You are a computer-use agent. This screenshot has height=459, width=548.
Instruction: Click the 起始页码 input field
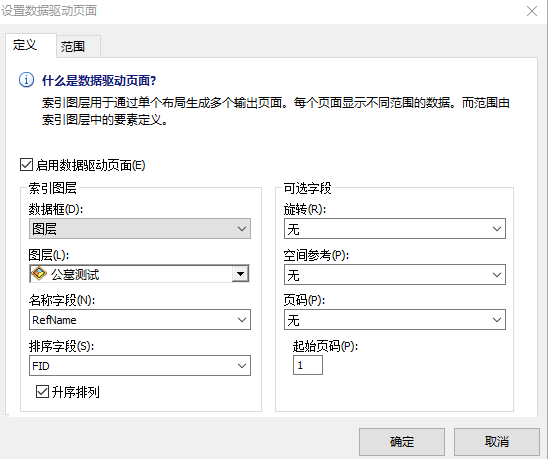point(308,365)
